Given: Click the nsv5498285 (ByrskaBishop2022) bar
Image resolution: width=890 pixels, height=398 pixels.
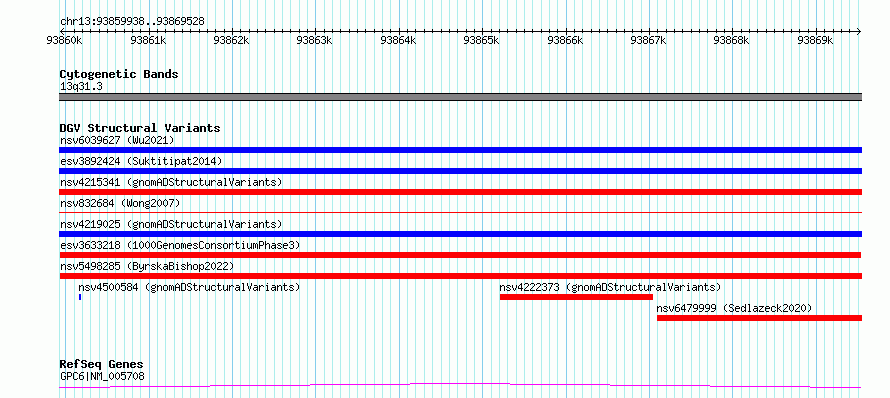Looking at the screenshot, I should [x=460, y=276].
